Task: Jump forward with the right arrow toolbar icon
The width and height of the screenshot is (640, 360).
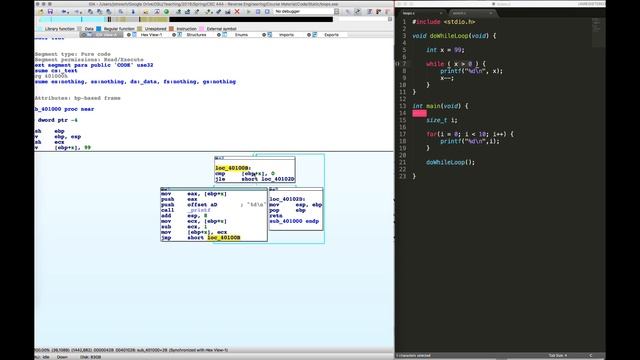Action: (77, 11)
